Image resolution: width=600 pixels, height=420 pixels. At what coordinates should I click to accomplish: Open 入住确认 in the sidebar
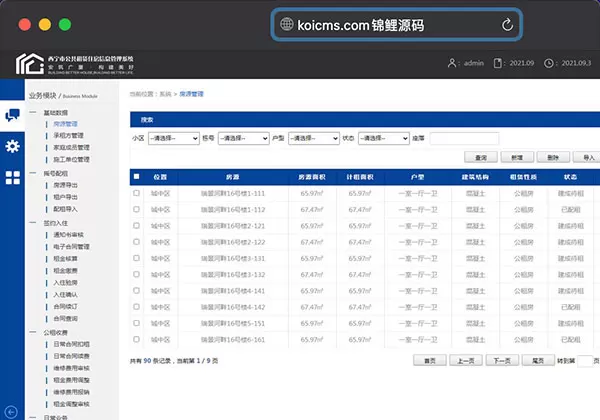(x=65, y=295)
